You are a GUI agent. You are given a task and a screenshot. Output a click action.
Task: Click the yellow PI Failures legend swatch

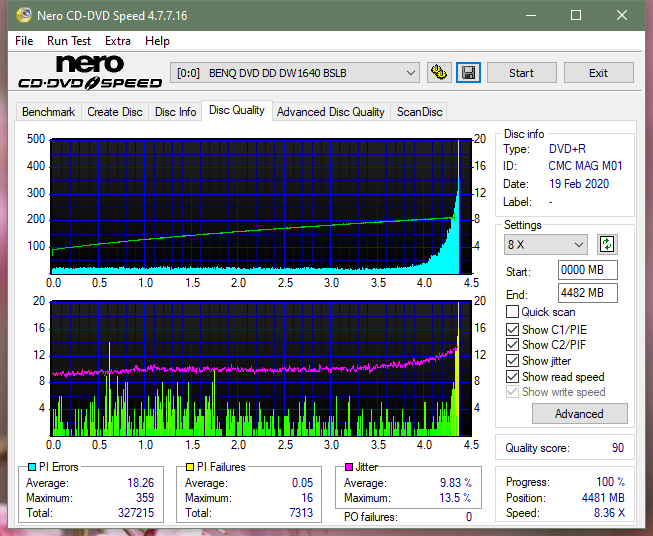tap(190, 467)
